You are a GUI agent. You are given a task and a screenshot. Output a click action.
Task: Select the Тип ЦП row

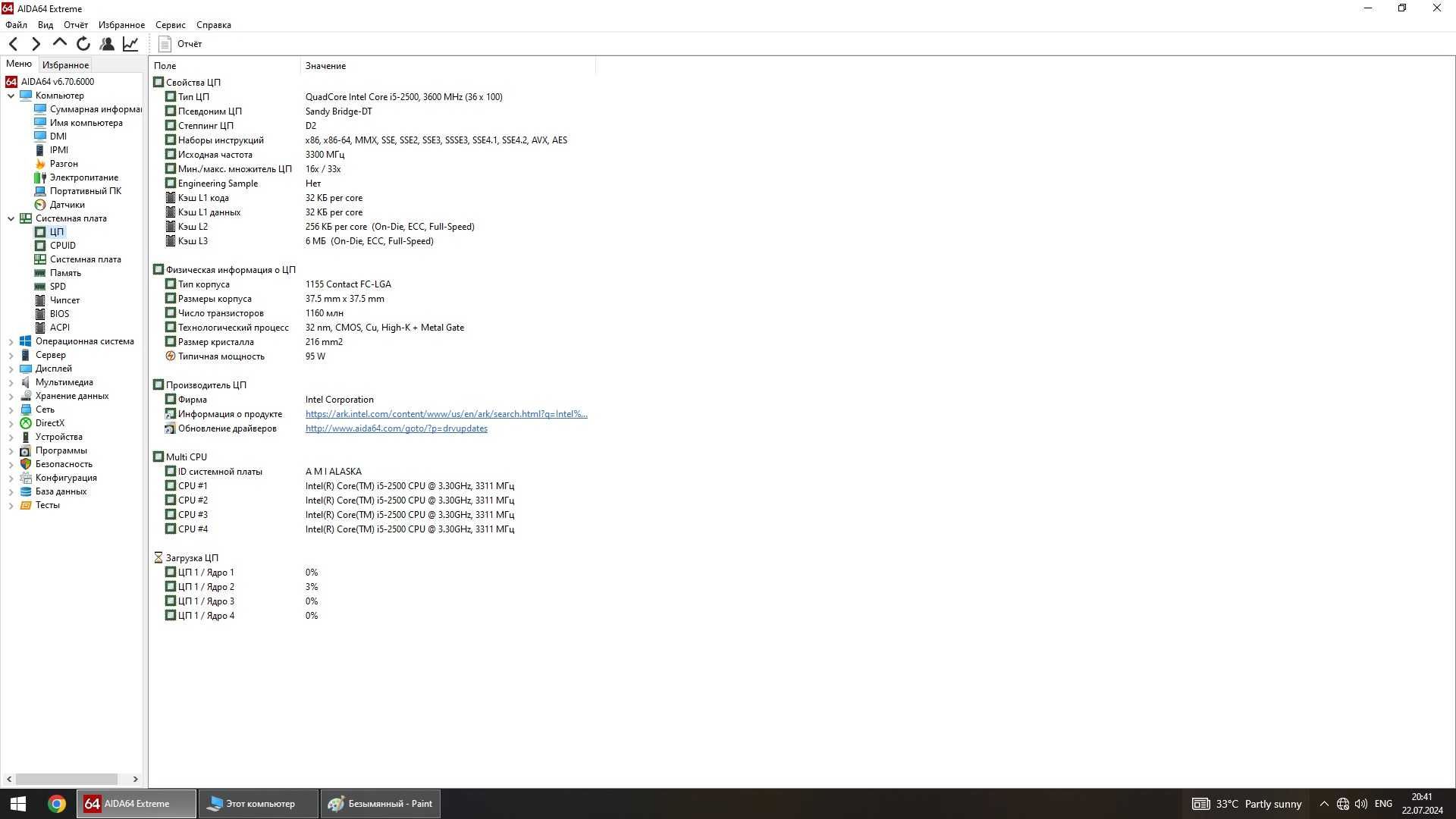point(372,97)
